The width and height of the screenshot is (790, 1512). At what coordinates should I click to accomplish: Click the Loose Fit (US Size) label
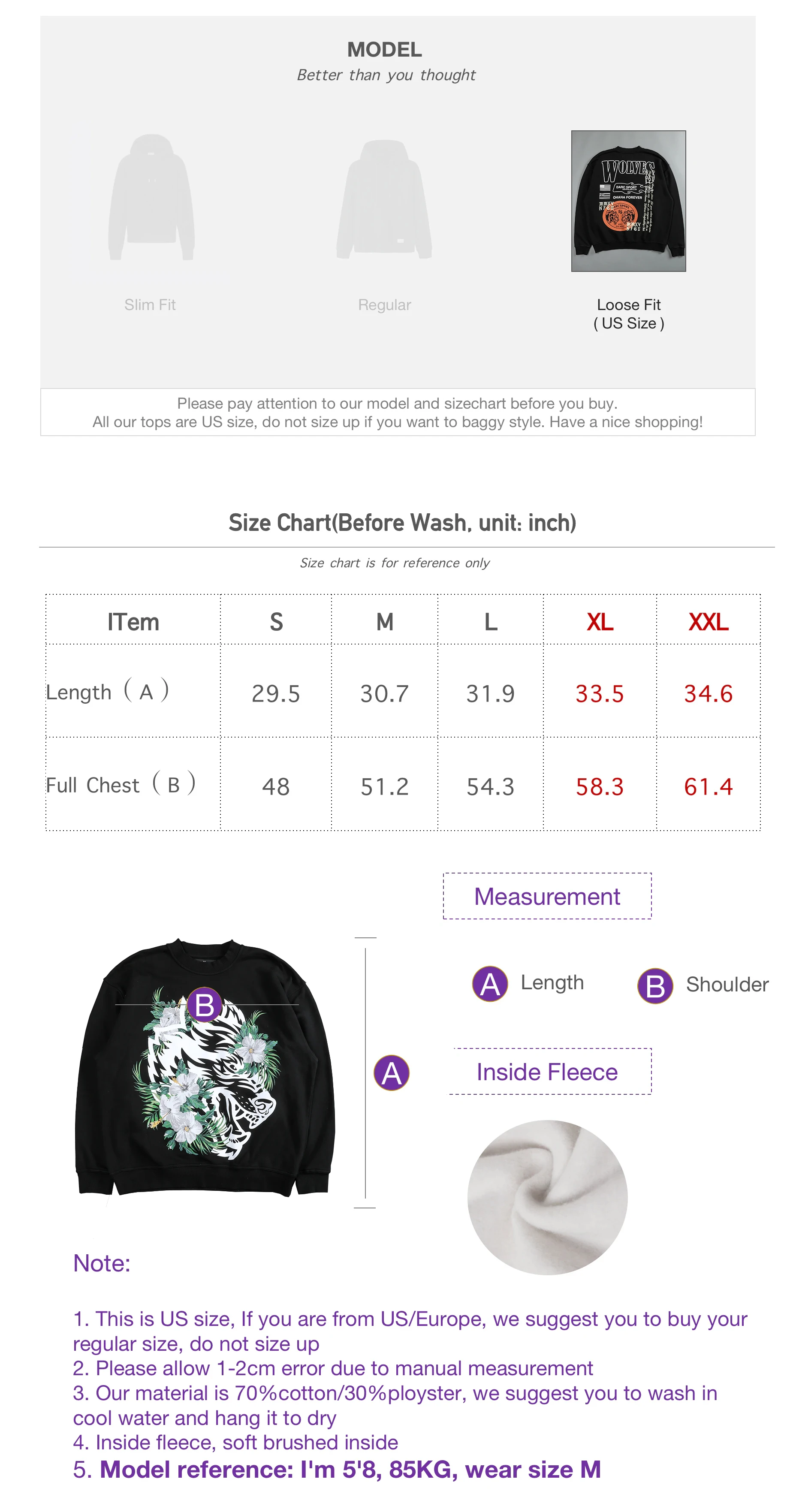click(628, 313)
